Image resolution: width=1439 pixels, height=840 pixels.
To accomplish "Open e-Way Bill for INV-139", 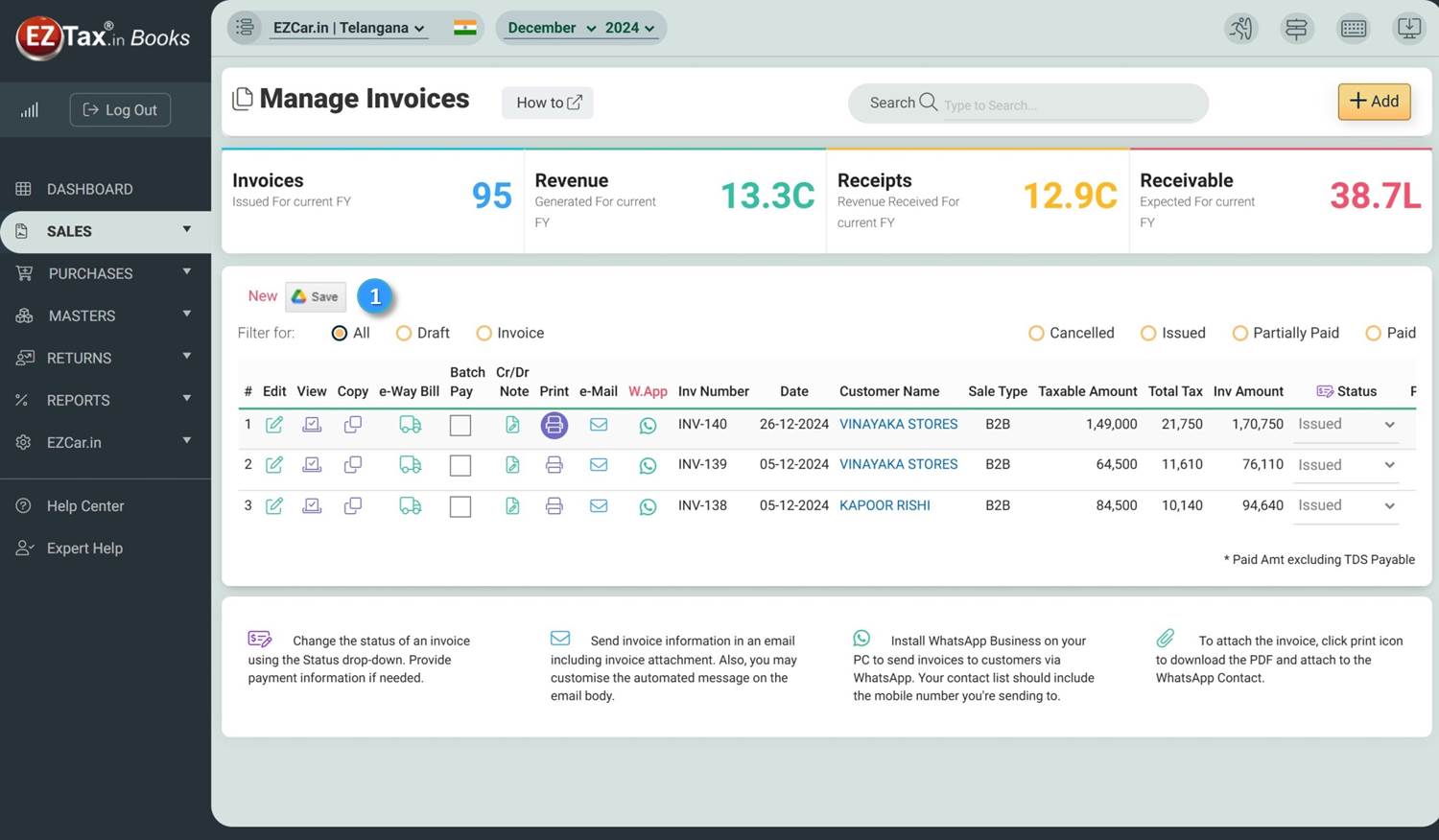I will 410,465.
